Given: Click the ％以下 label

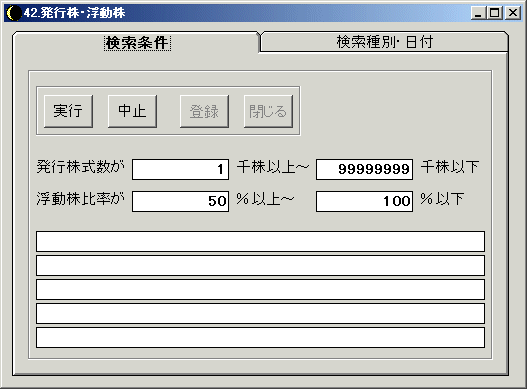Looking at the screenshot, I should 442,199.
